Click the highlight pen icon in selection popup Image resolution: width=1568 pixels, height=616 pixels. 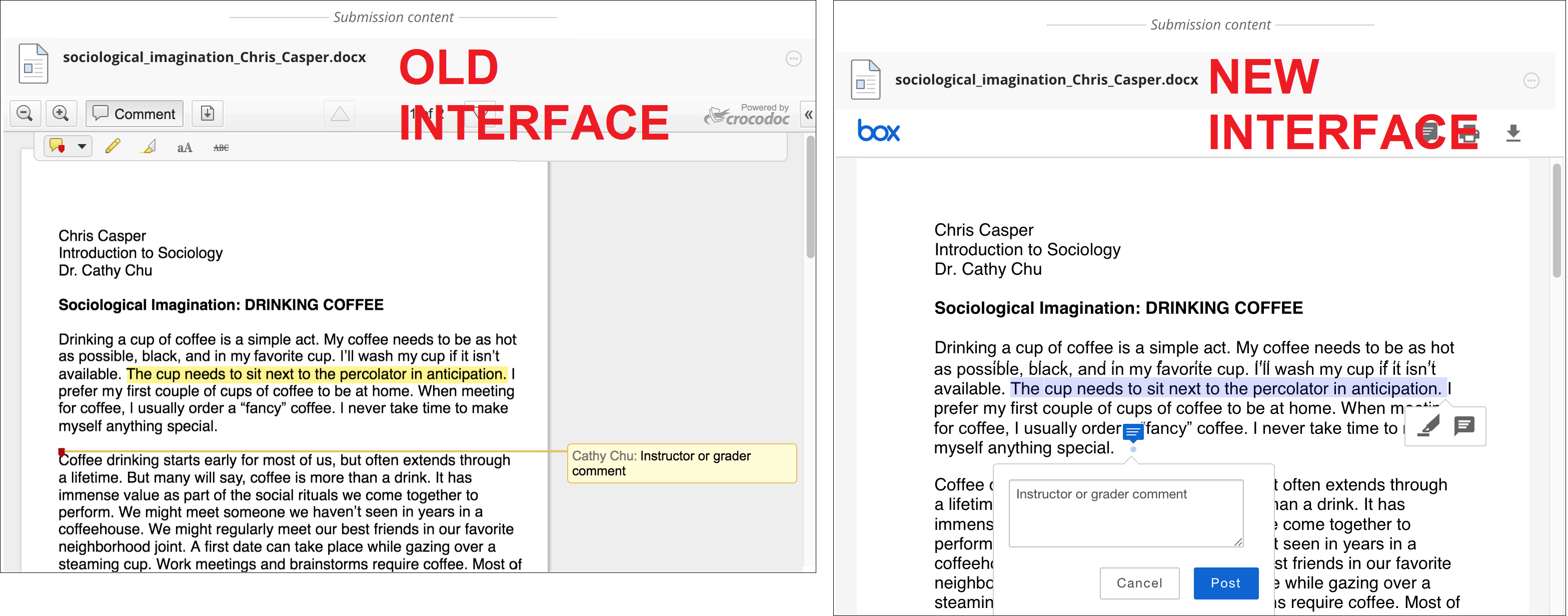[1428, 426]
